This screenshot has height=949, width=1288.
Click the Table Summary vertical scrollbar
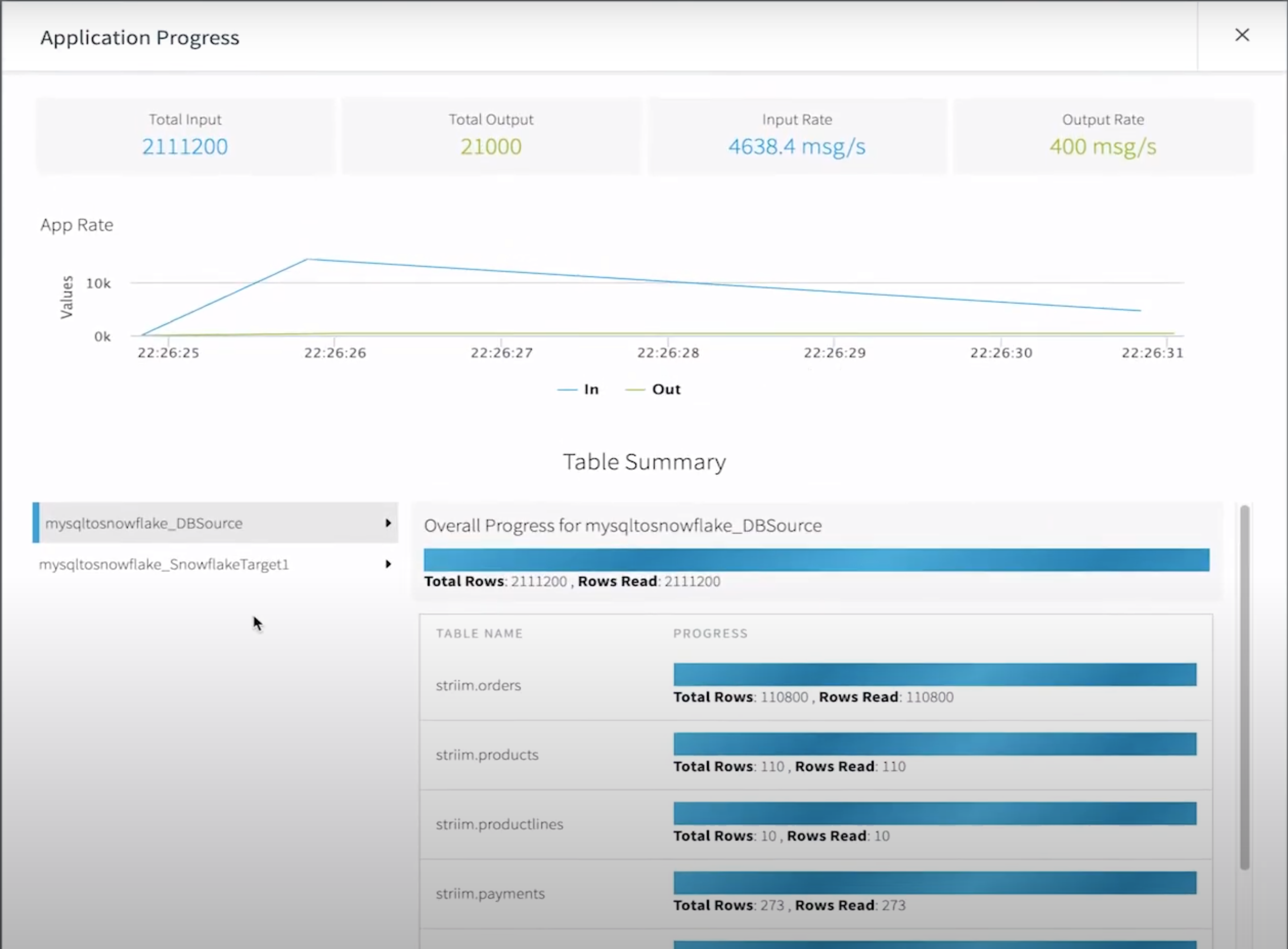tap(1245, 687)
